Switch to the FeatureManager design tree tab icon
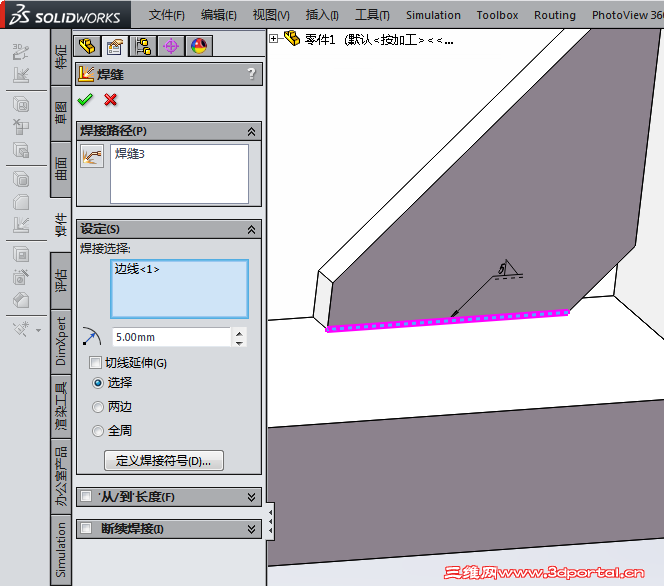 (87, 46)
